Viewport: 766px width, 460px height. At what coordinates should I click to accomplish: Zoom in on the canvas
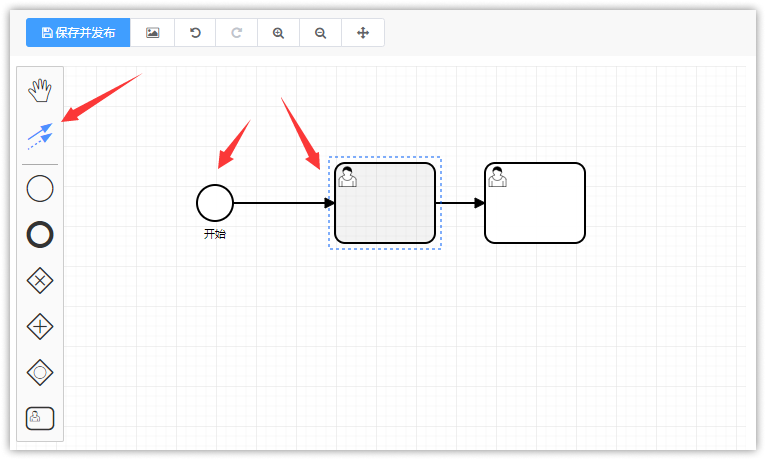click(x=278, y=33)
